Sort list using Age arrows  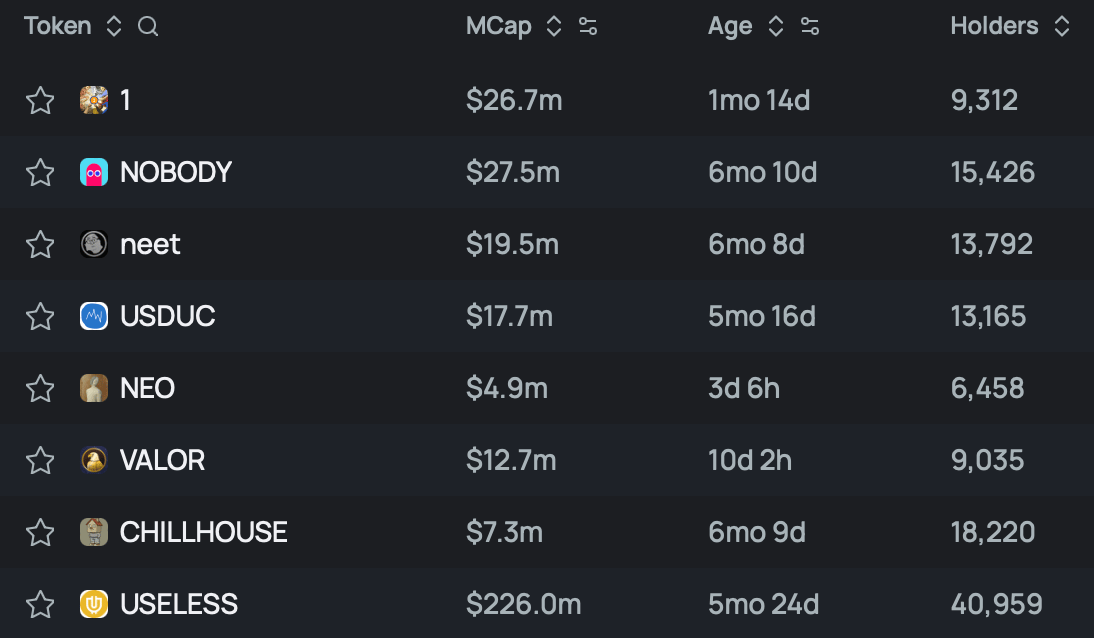(x=776, y=27)
